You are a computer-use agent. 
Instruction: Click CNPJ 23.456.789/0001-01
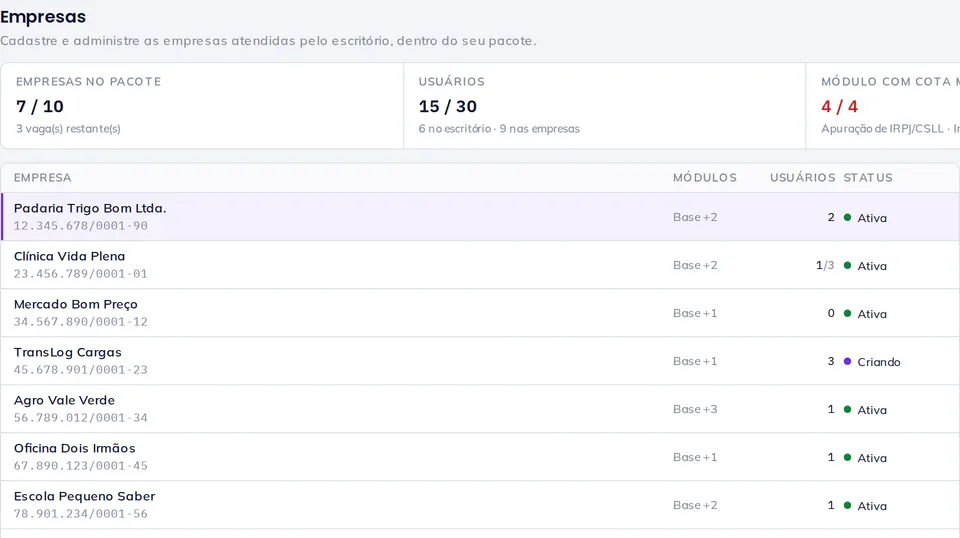click(81, 274)
